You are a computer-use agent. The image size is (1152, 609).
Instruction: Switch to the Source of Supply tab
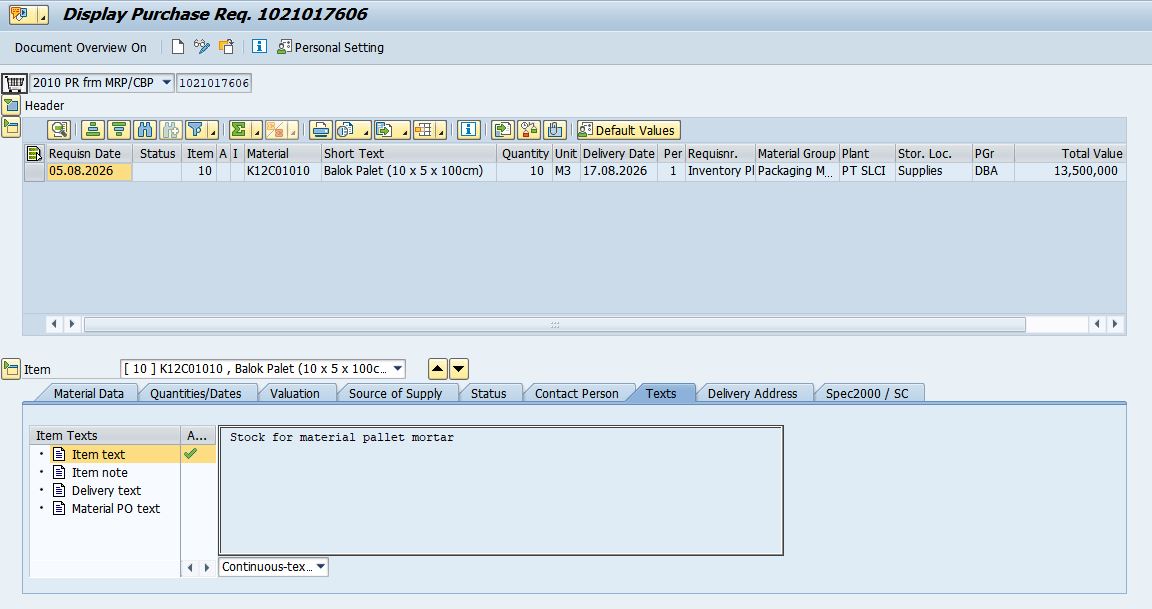click(x=395, y=393)
